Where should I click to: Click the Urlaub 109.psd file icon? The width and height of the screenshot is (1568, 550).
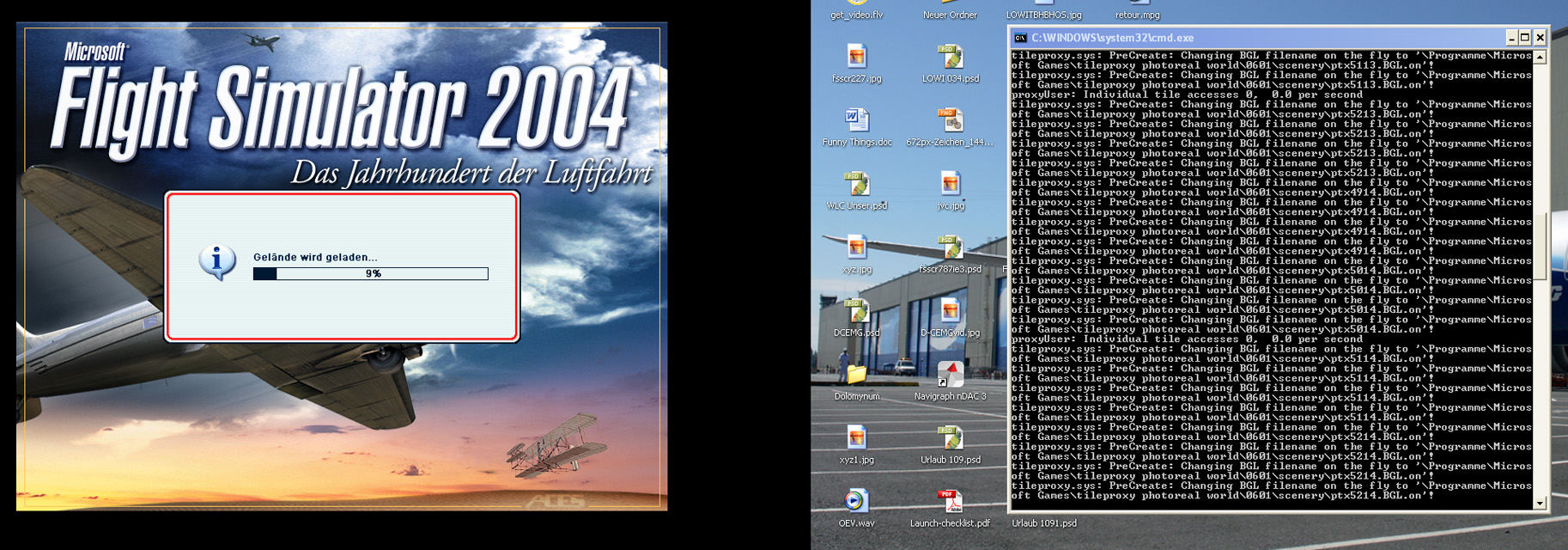[x=950, y=438]
